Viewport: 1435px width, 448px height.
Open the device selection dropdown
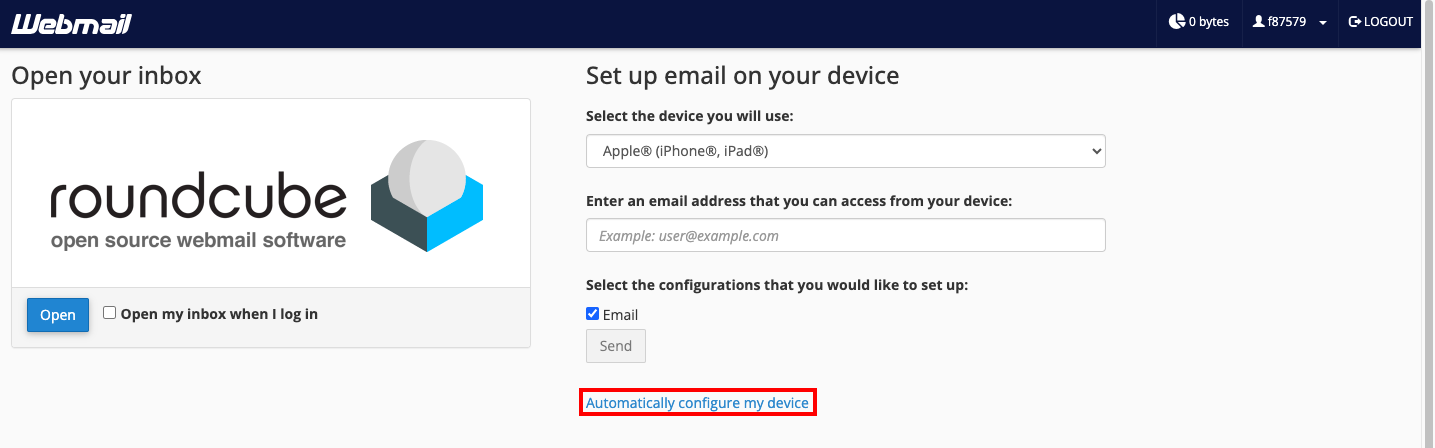pyautogui.click(x=845, y=151)
